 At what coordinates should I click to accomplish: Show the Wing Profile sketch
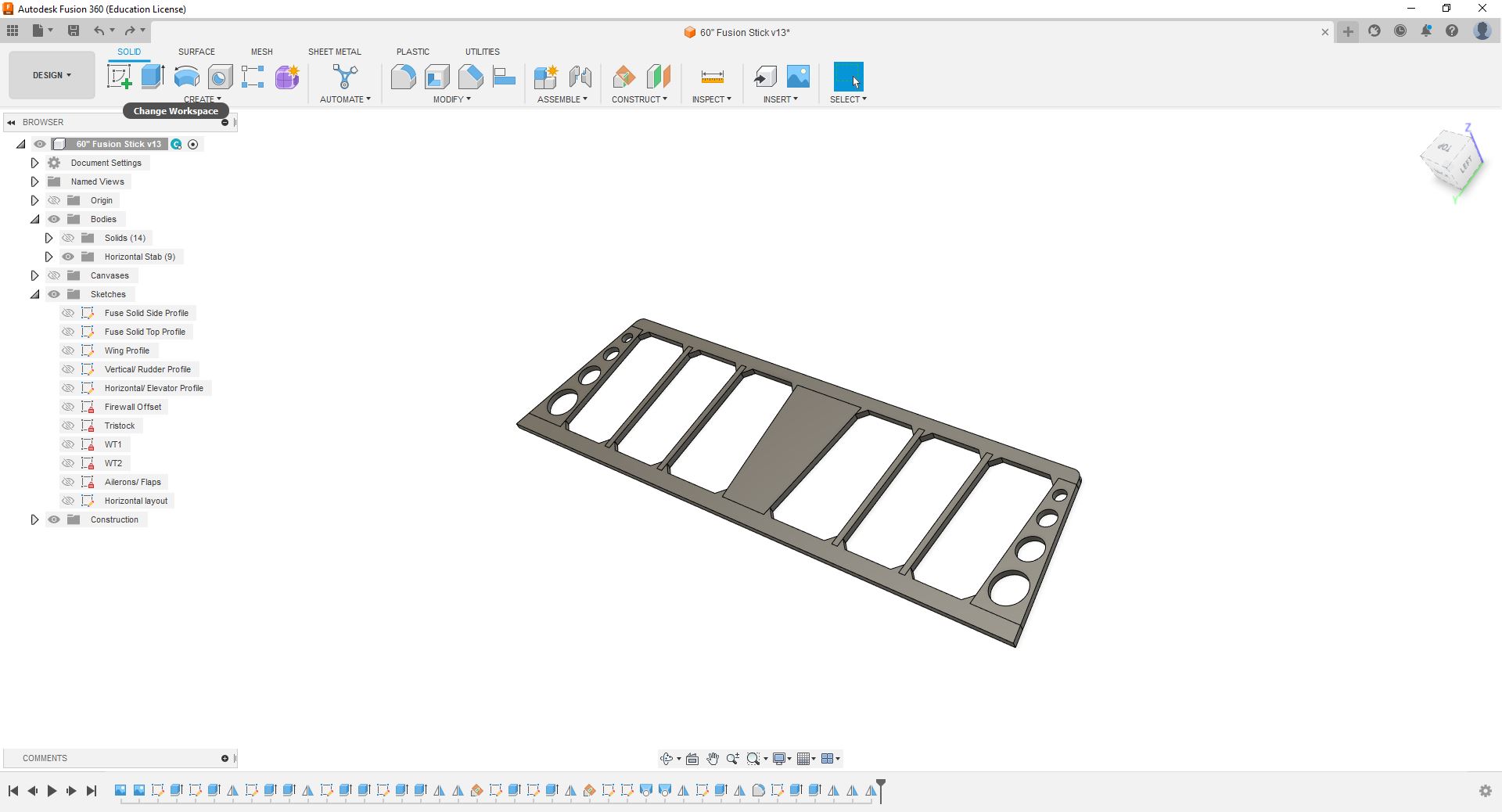point(68,350)
